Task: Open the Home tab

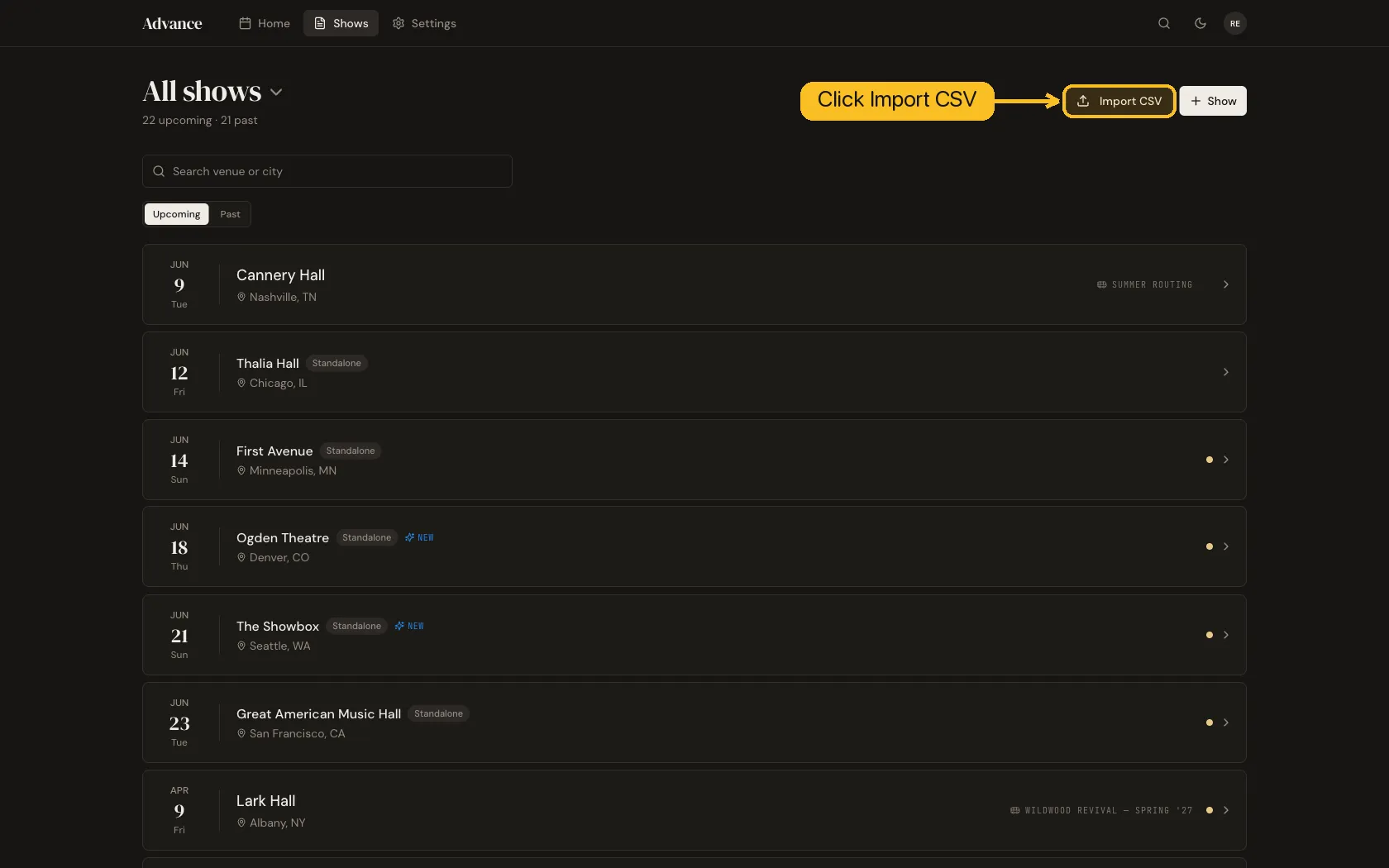Action: pos(265,23)
